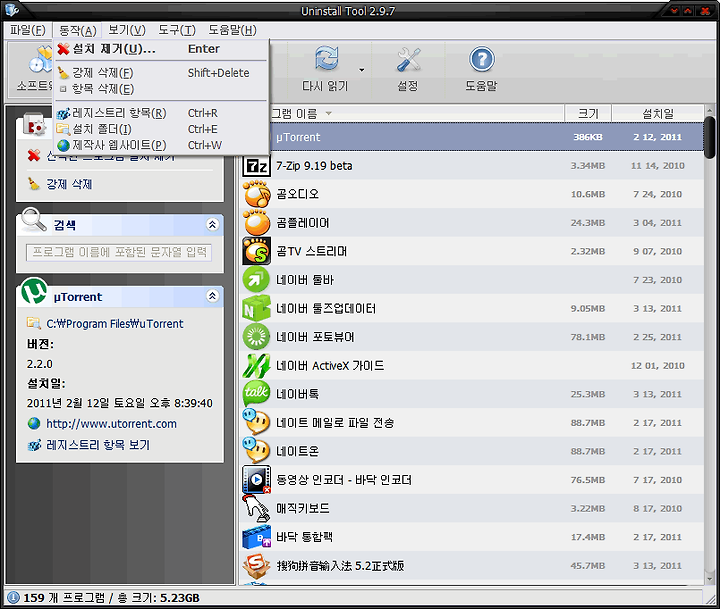Click the 159 개 프로그램 status bar text
The image size is (720, 609).
(64, 598)
